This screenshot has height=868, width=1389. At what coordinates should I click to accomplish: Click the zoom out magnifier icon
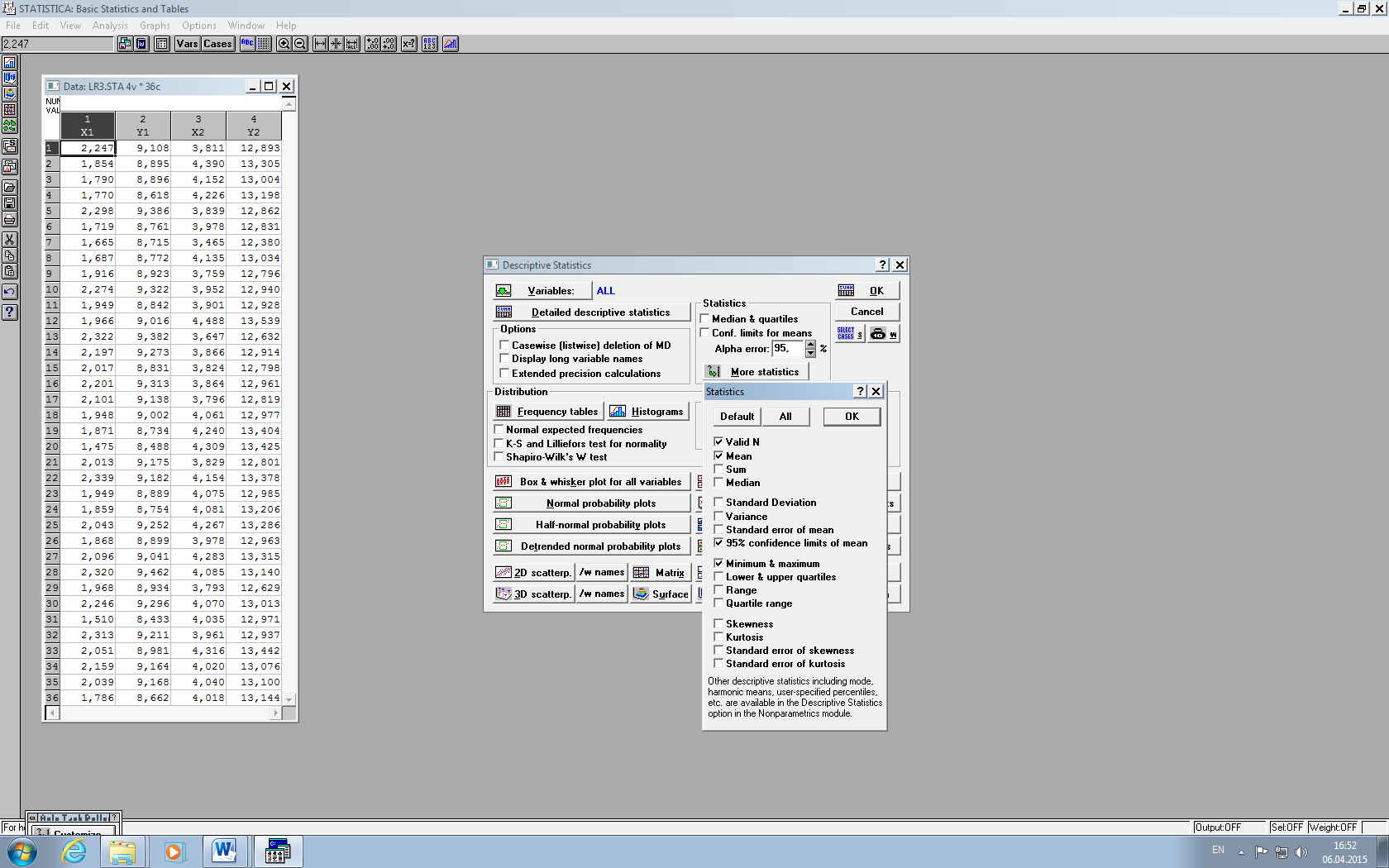tap(300, 44)
